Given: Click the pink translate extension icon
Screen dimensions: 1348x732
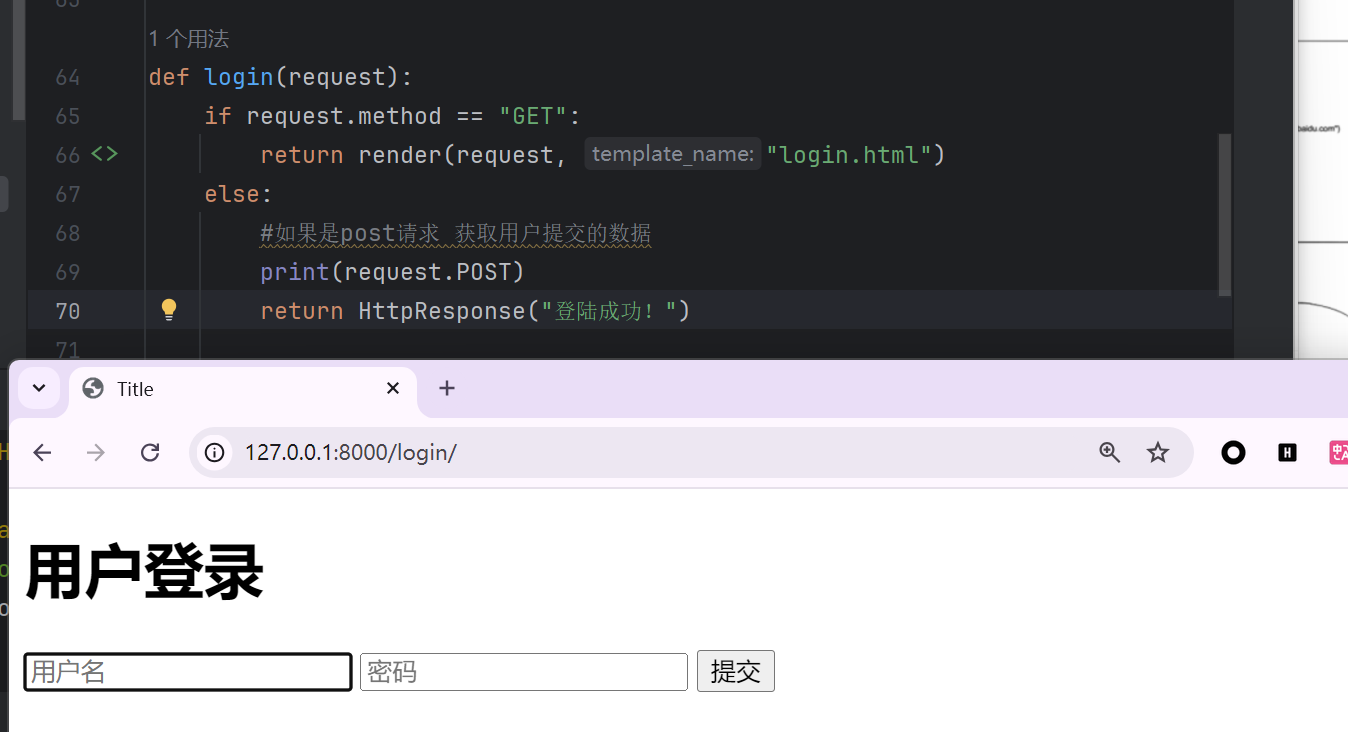Looking at the screenshot, I should (1338, 453).
